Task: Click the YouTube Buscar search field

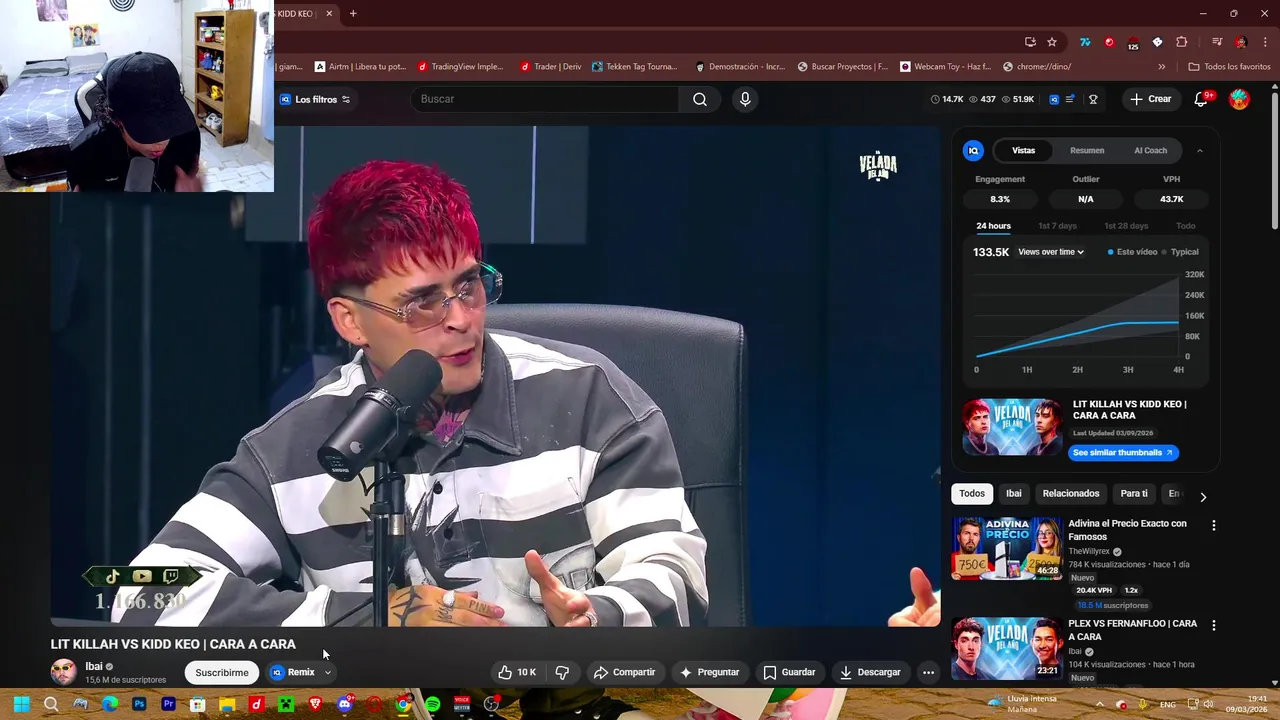Action: pos(545,99)
